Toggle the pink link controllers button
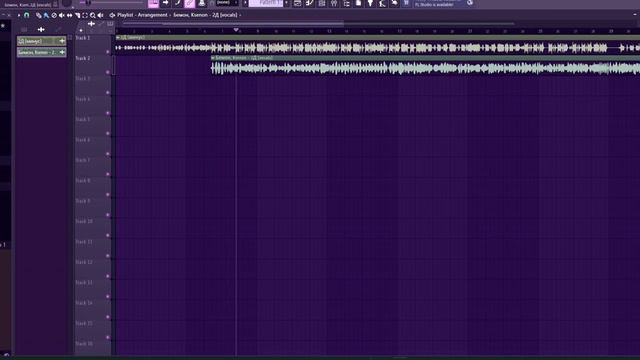This screenshot has height=360, width=640. tap(190, 3)
